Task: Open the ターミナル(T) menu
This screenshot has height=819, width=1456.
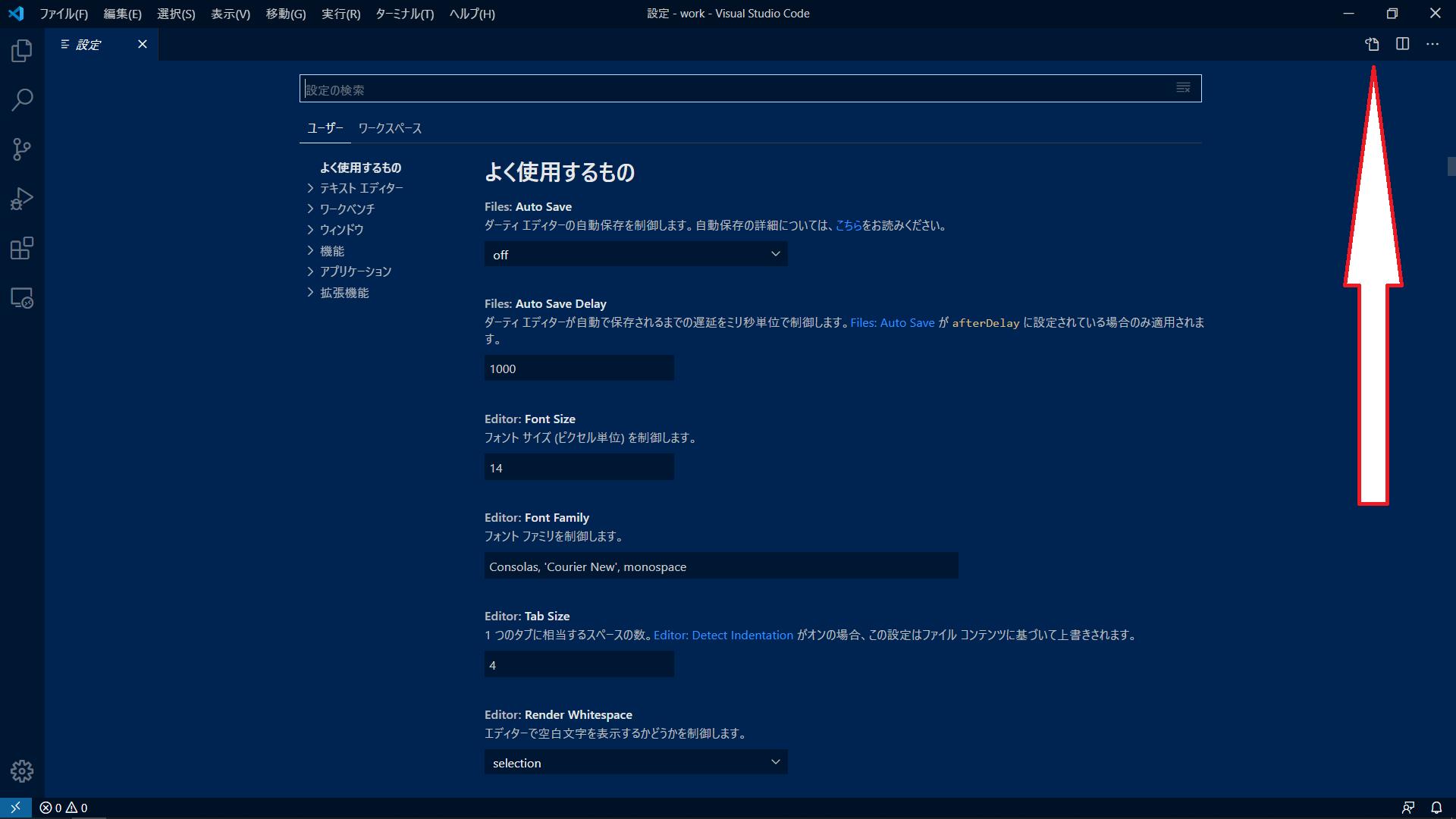Action: 404,14
